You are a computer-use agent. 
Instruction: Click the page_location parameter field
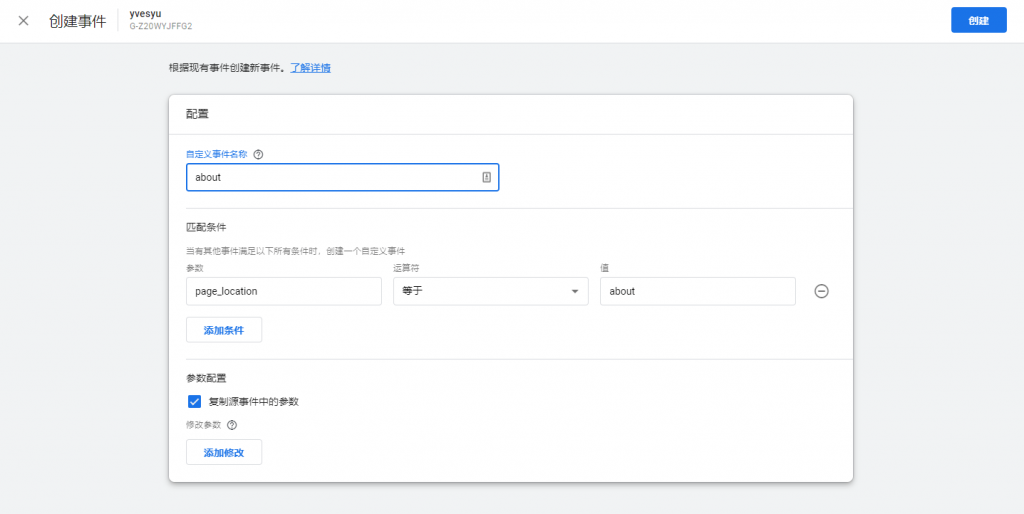point(283,291)
